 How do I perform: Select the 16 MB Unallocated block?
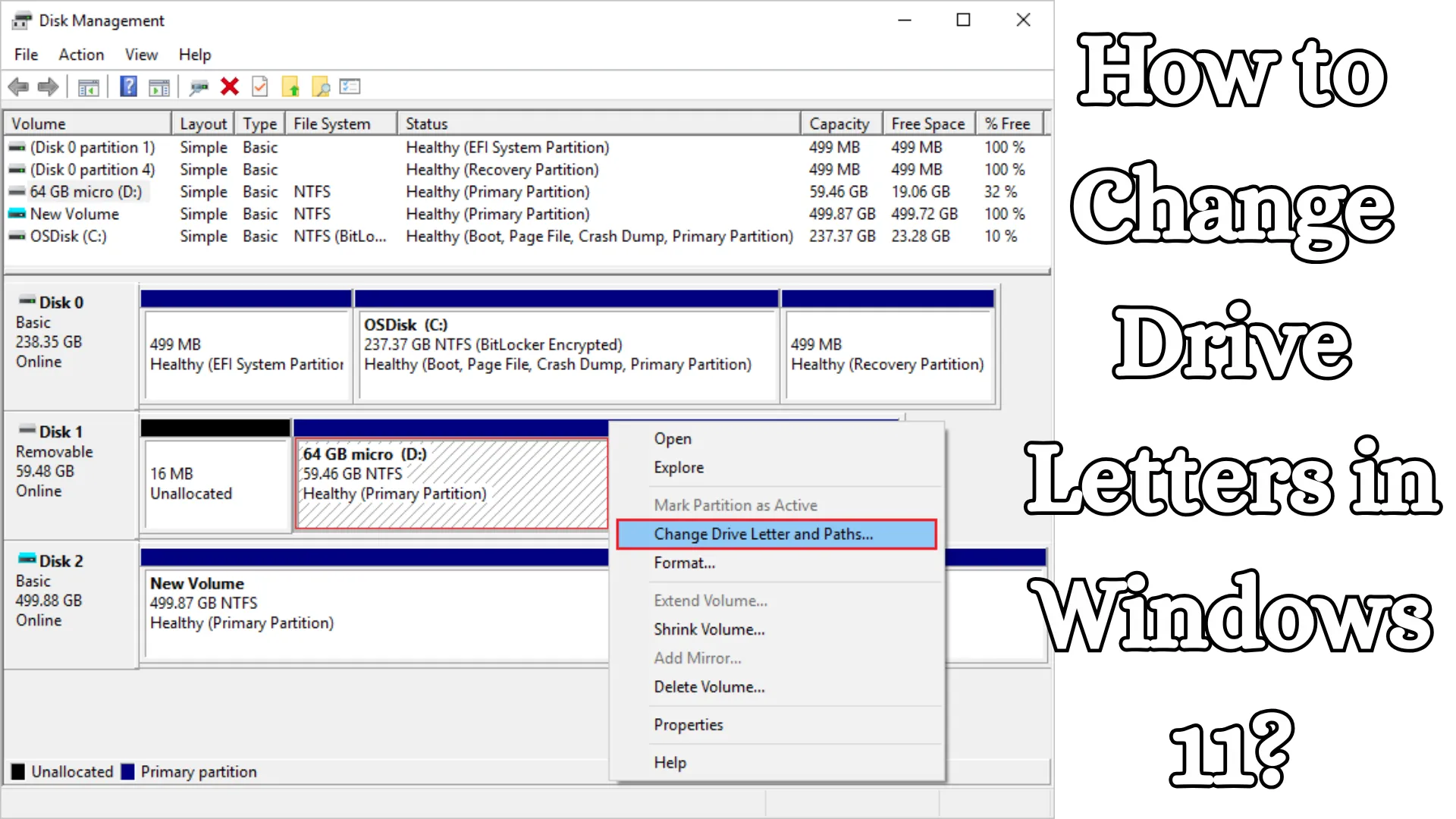tap(216, 483)
